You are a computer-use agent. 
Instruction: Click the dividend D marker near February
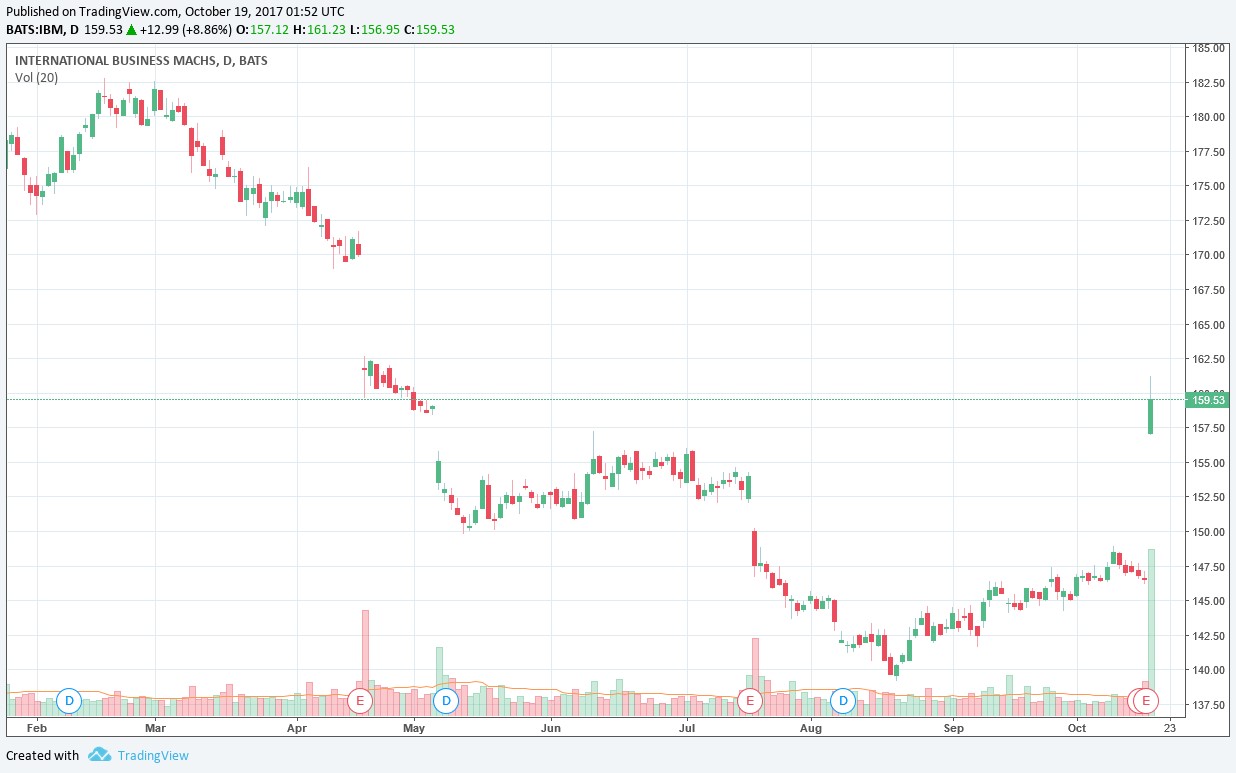click(x=69, y=701)
